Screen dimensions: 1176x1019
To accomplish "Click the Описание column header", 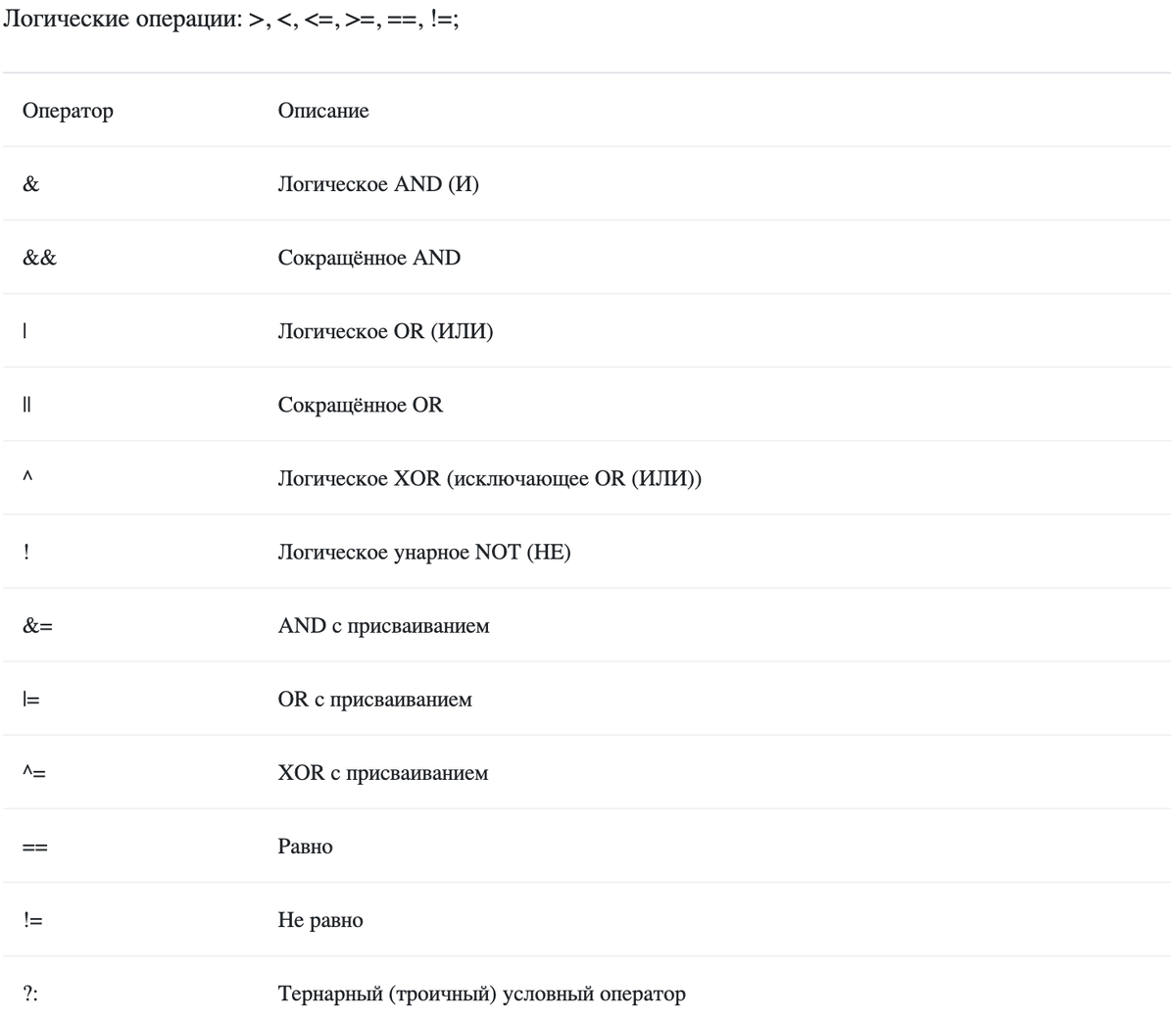I will [323, 111].
